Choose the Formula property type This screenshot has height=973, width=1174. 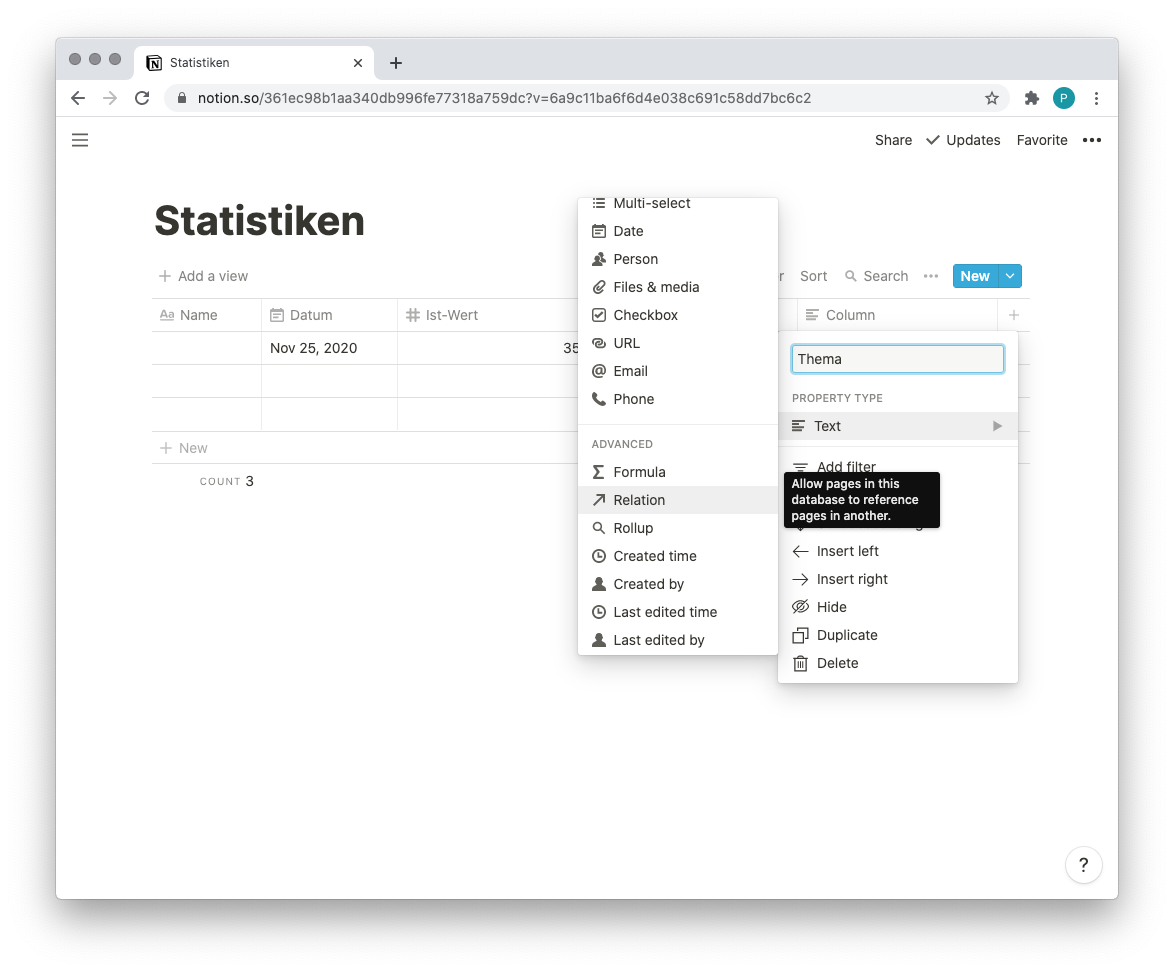(678, 472)
